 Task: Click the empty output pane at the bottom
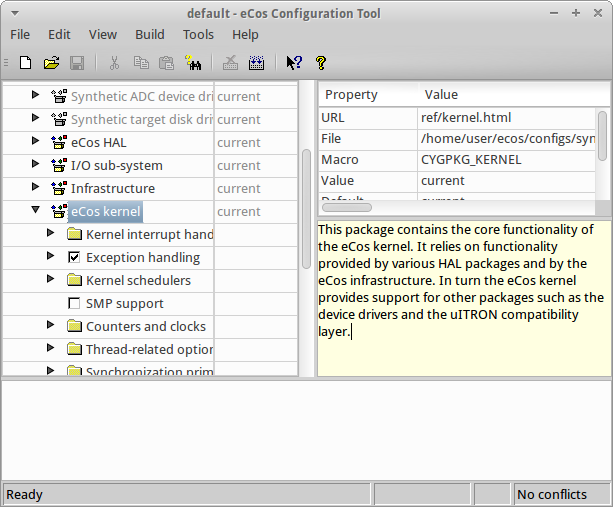point(306,430)
